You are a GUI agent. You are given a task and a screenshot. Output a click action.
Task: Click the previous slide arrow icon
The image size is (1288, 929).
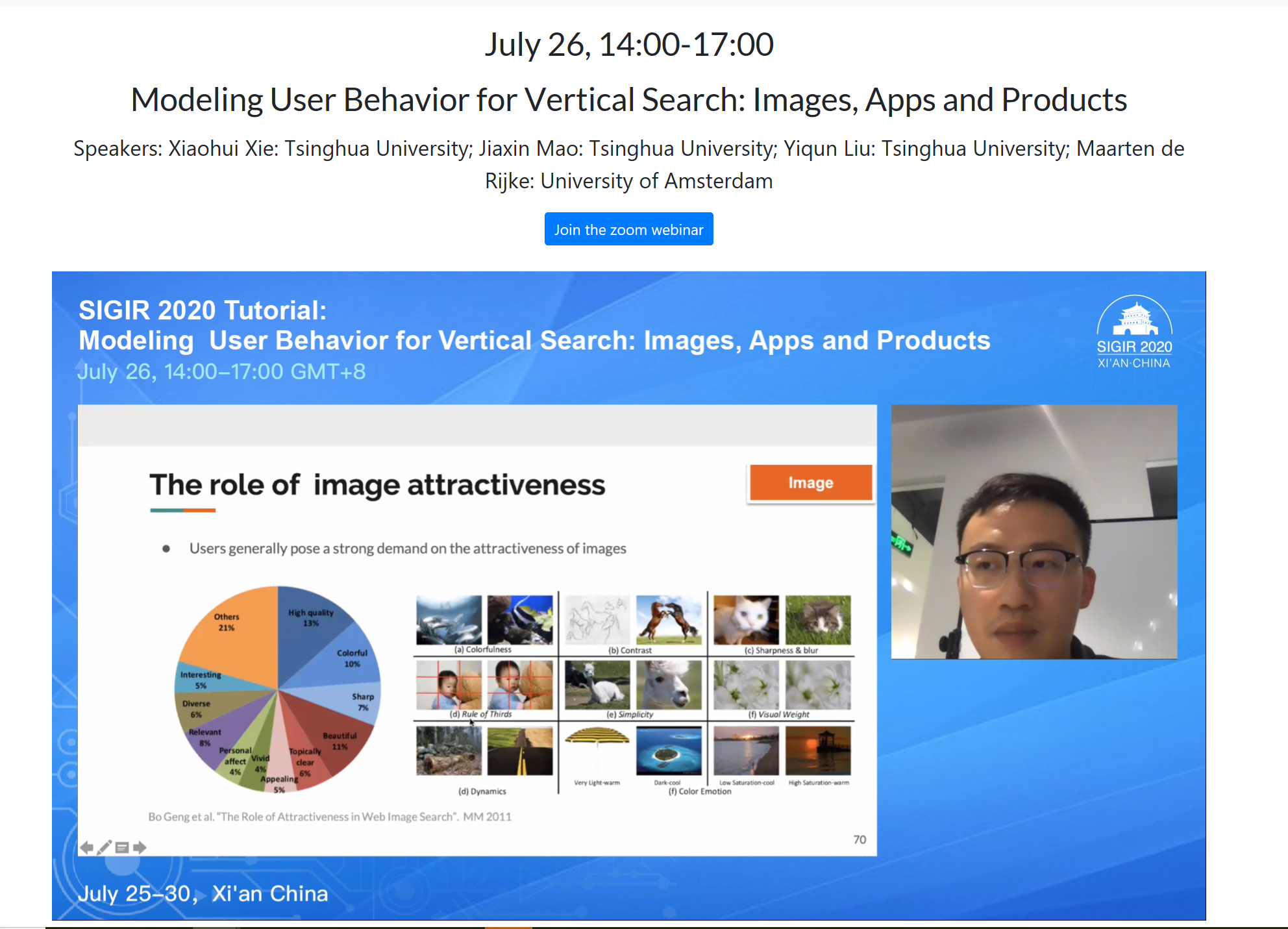[x=86, y=847]
